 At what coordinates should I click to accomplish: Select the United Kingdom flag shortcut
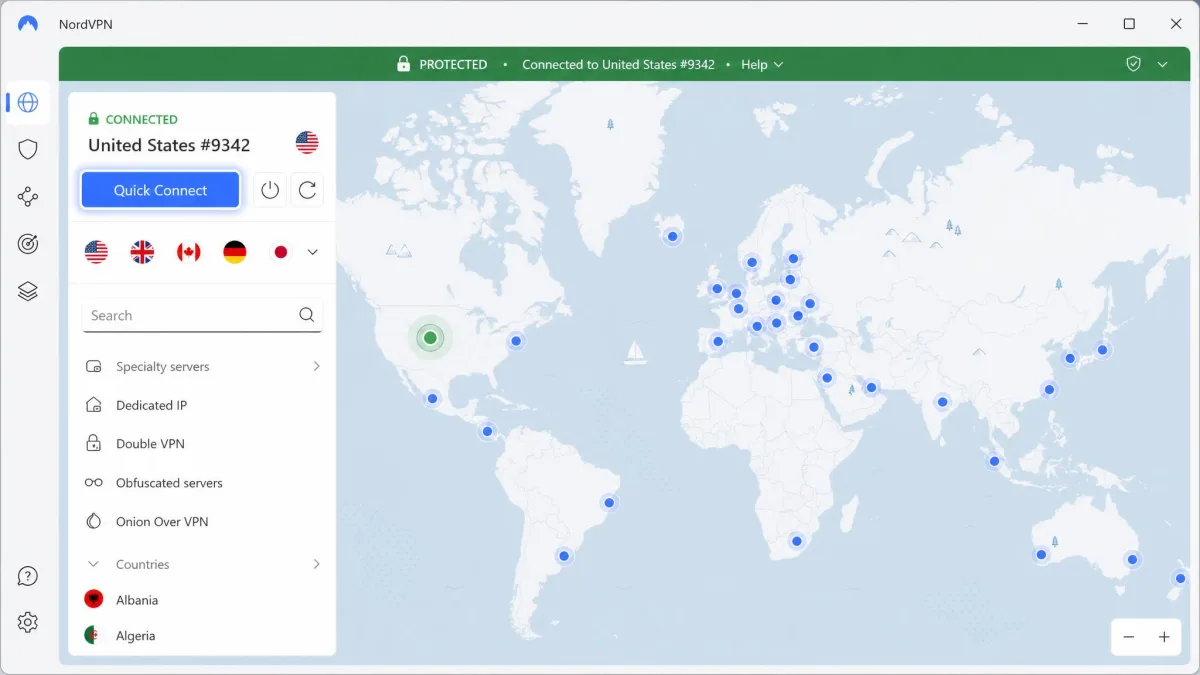pos(142,252)
